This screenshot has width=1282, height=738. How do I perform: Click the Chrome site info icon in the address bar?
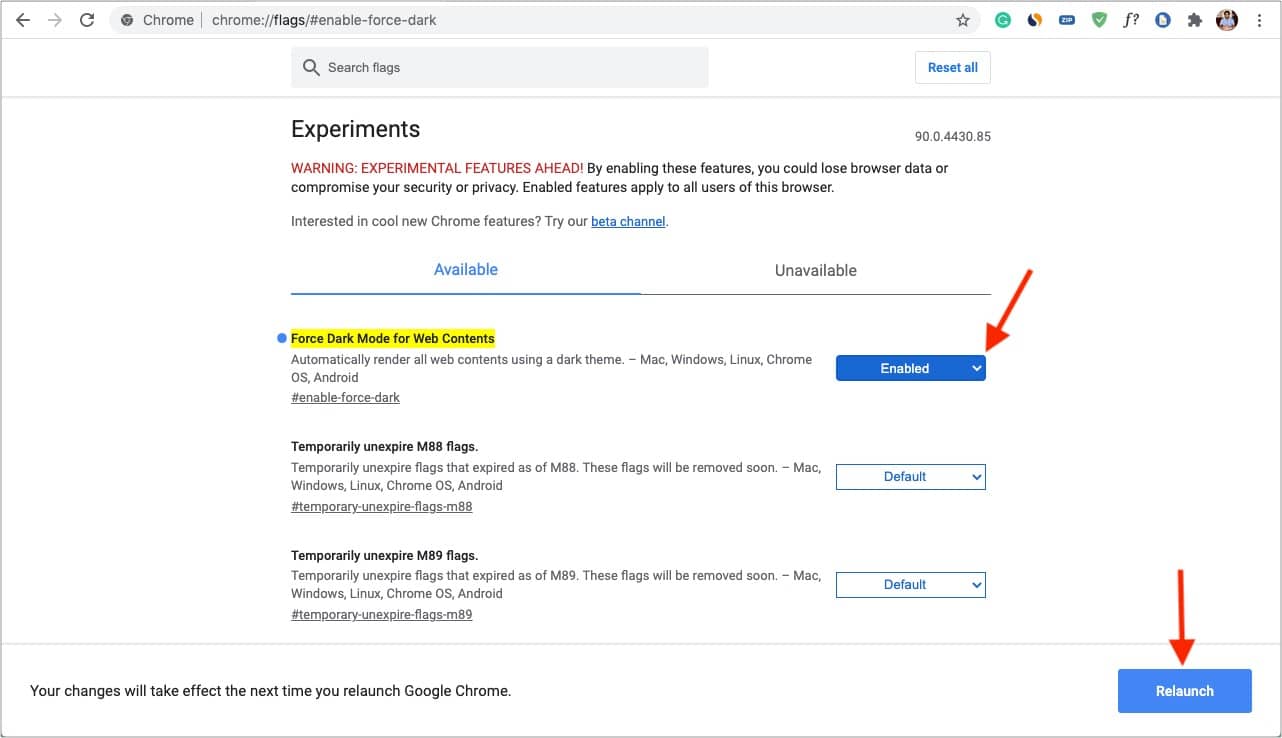127,20
